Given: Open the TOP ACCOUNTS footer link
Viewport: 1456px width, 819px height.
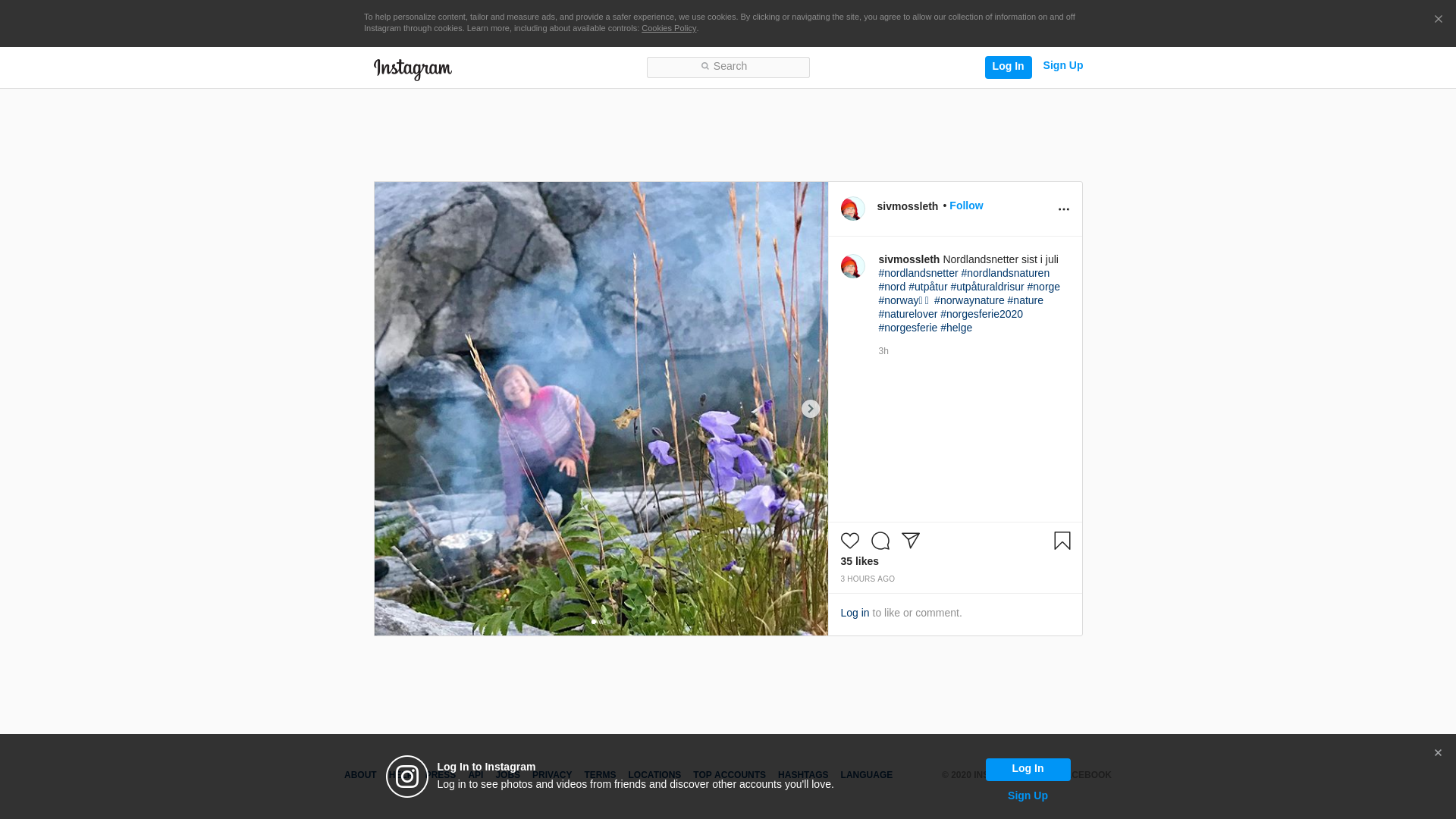Looking at the screenshot, I should (x=729, y=775).
